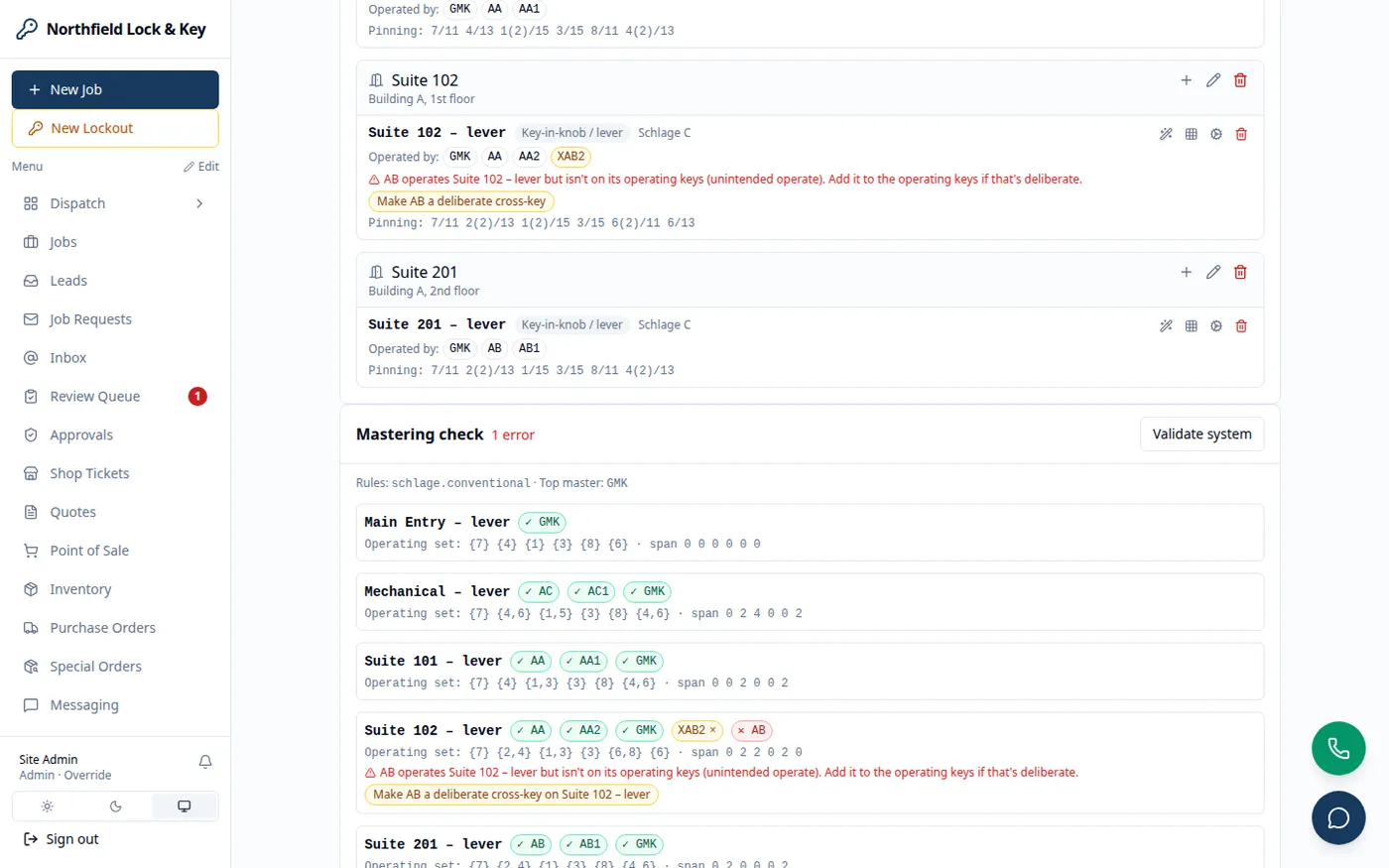This screenshot has width=1389, height=868.
Task: Delete Suite 201 using its header trash icon
Action: (x=1240, y=272)
